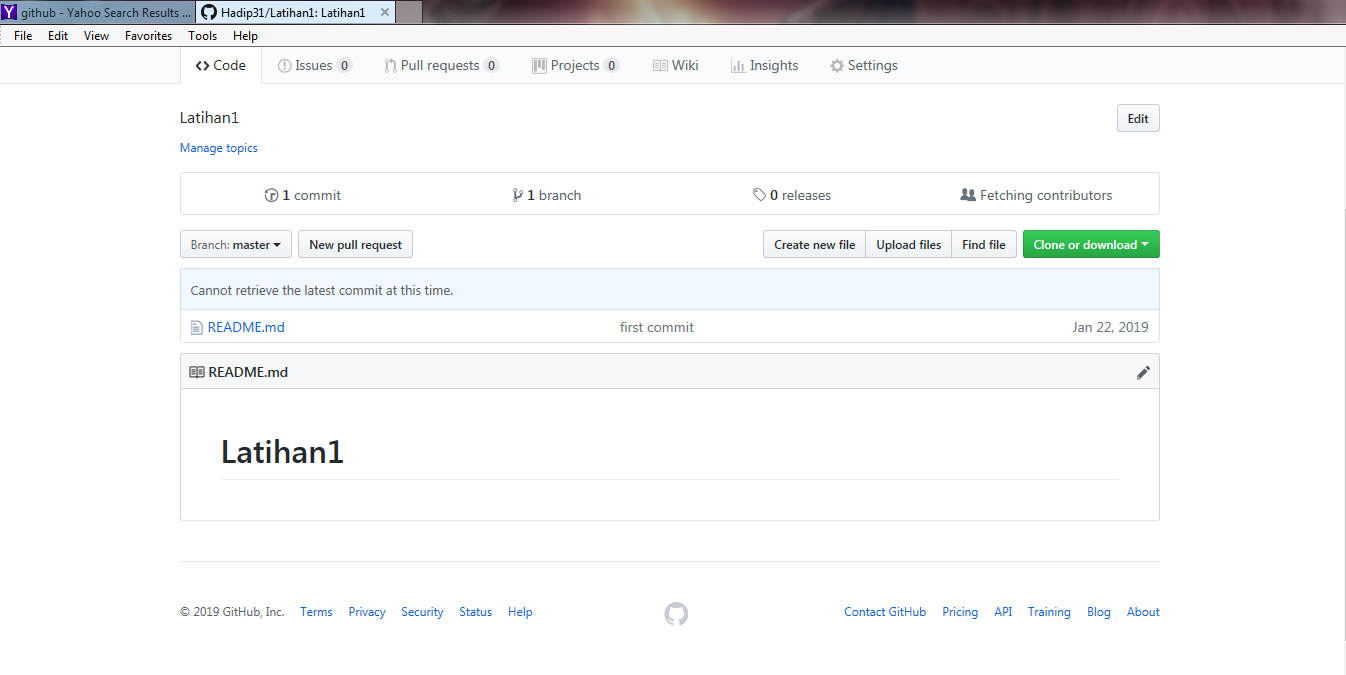Expand the Branch: master dropdown

[236, 244]
